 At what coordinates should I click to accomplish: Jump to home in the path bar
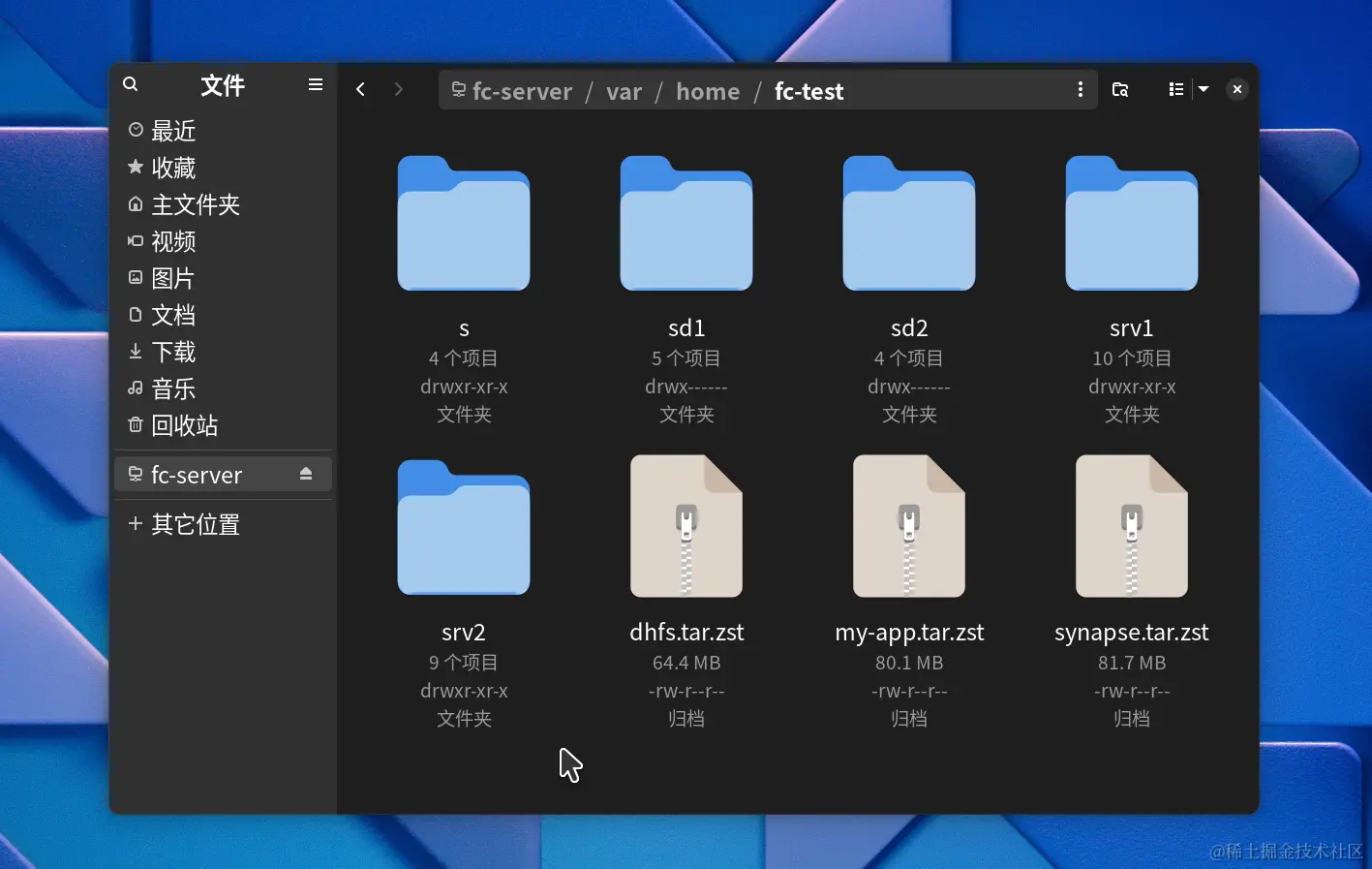[x=708, y=91]
